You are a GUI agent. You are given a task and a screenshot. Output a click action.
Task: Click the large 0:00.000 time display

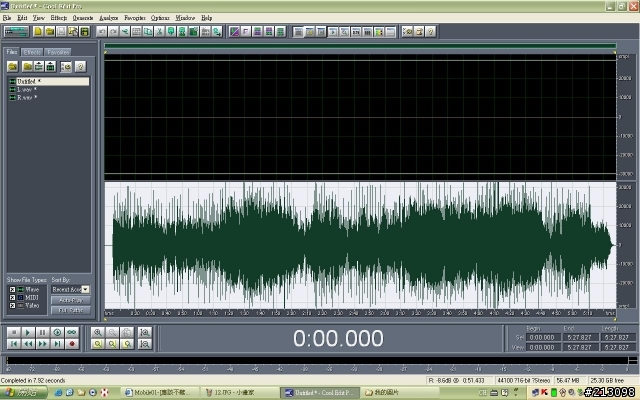click(x=338, y=338)
